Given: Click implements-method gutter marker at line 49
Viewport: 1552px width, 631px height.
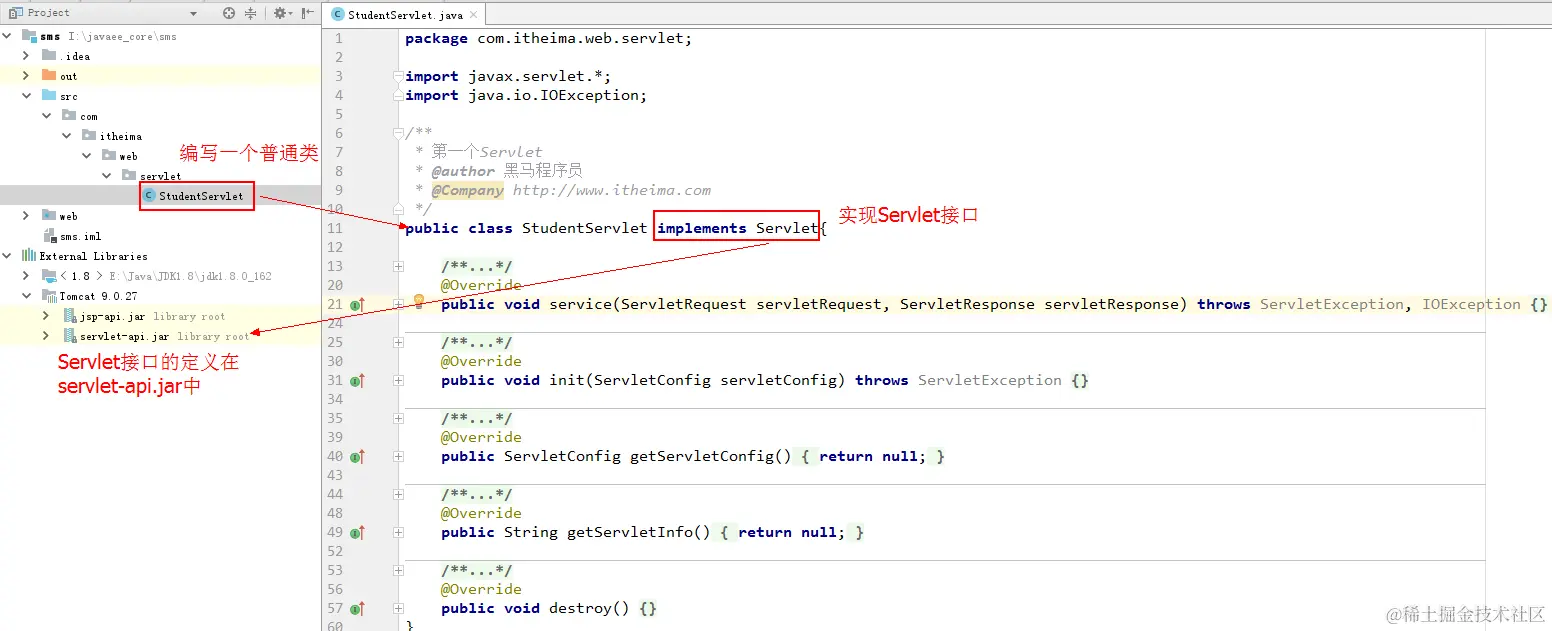Looking at the screenshot, I should click(x=358, y=532).
